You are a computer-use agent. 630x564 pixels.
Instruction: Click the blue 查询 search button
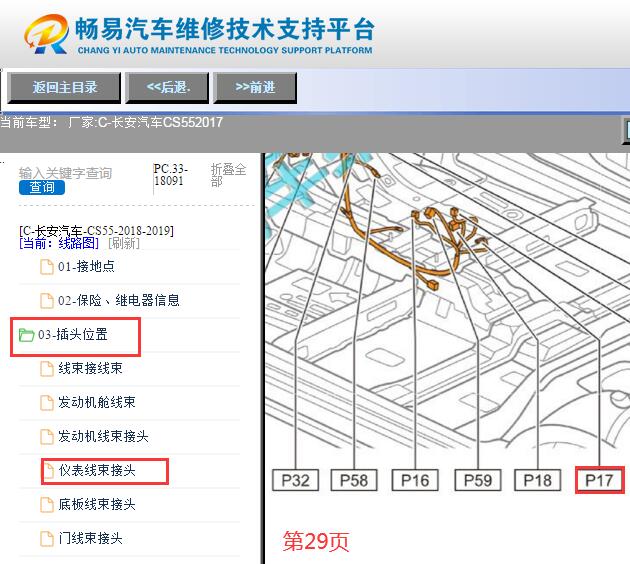[x=42, y=187]
